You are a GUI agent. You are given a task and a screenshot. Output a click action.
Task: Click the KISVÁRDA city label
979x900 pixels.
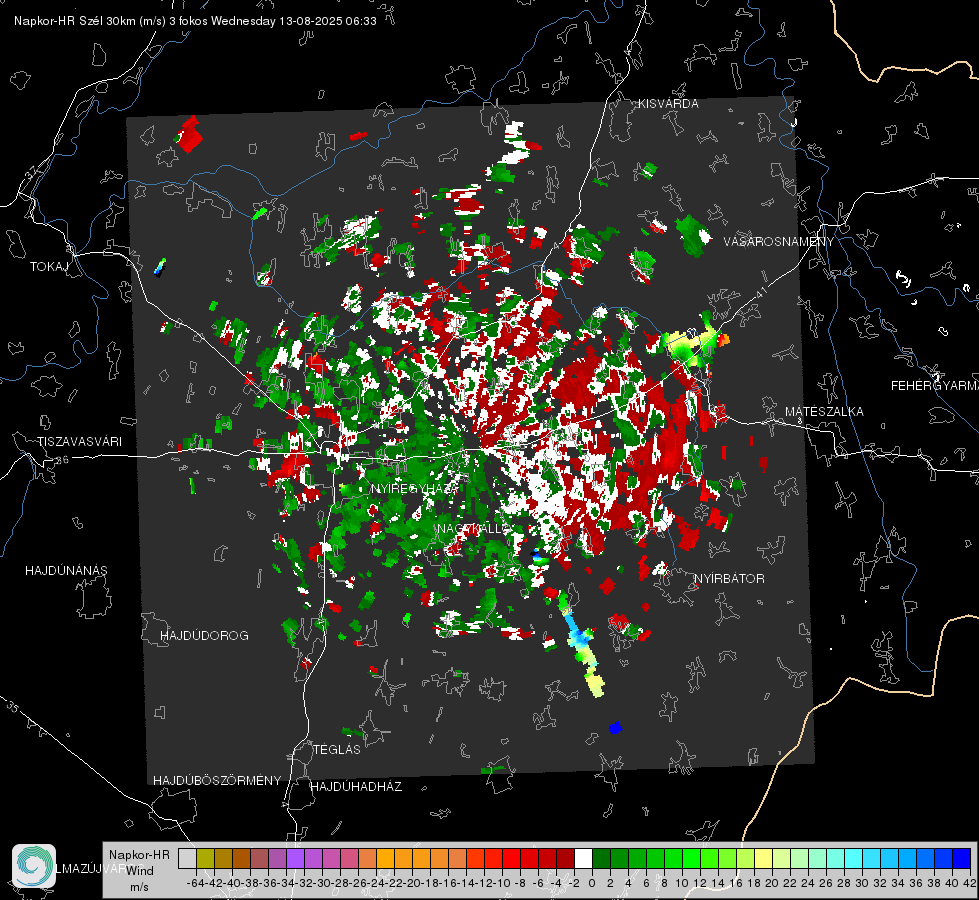click(x=668, y=104)
